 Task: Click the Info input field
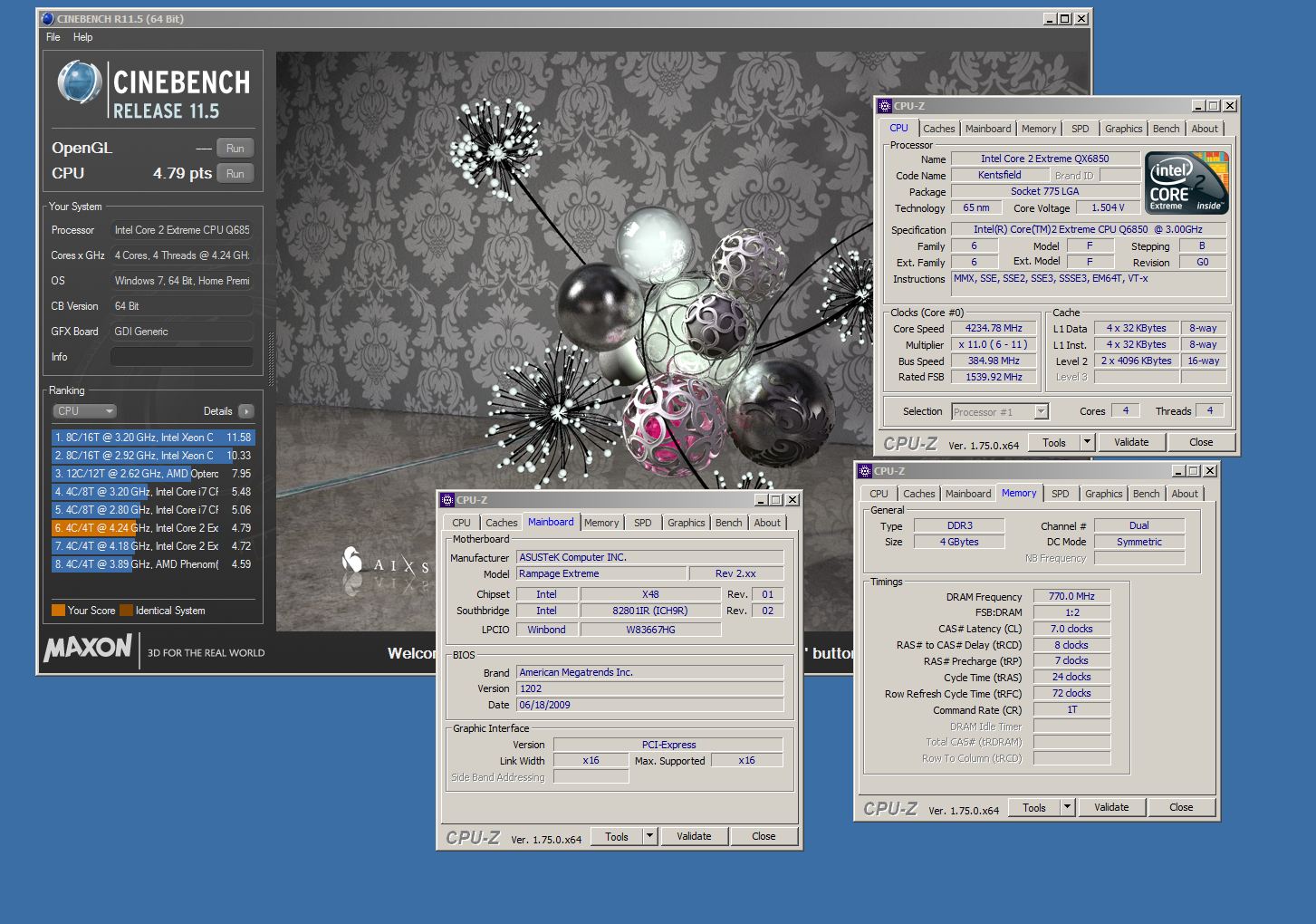point(182,357)
